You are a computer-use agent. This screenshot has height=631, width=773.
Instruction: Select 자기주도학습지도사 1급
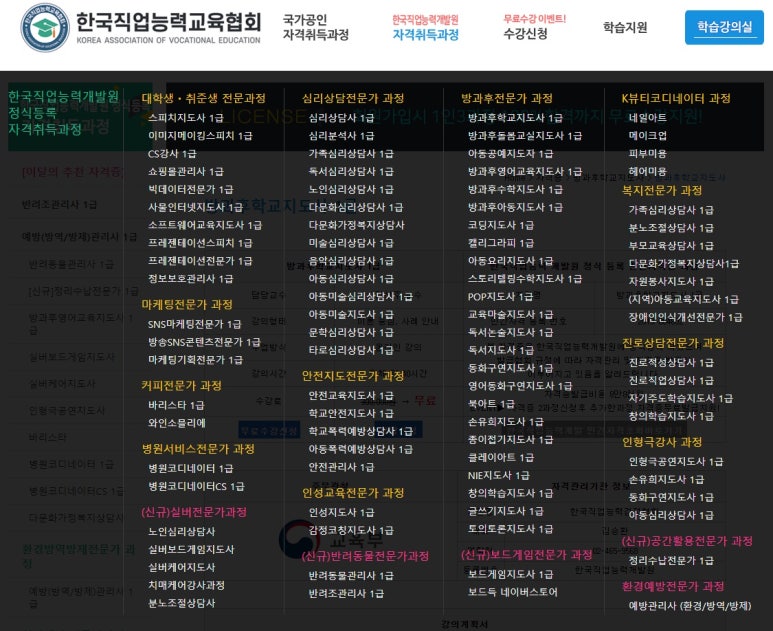pos(680,398)
